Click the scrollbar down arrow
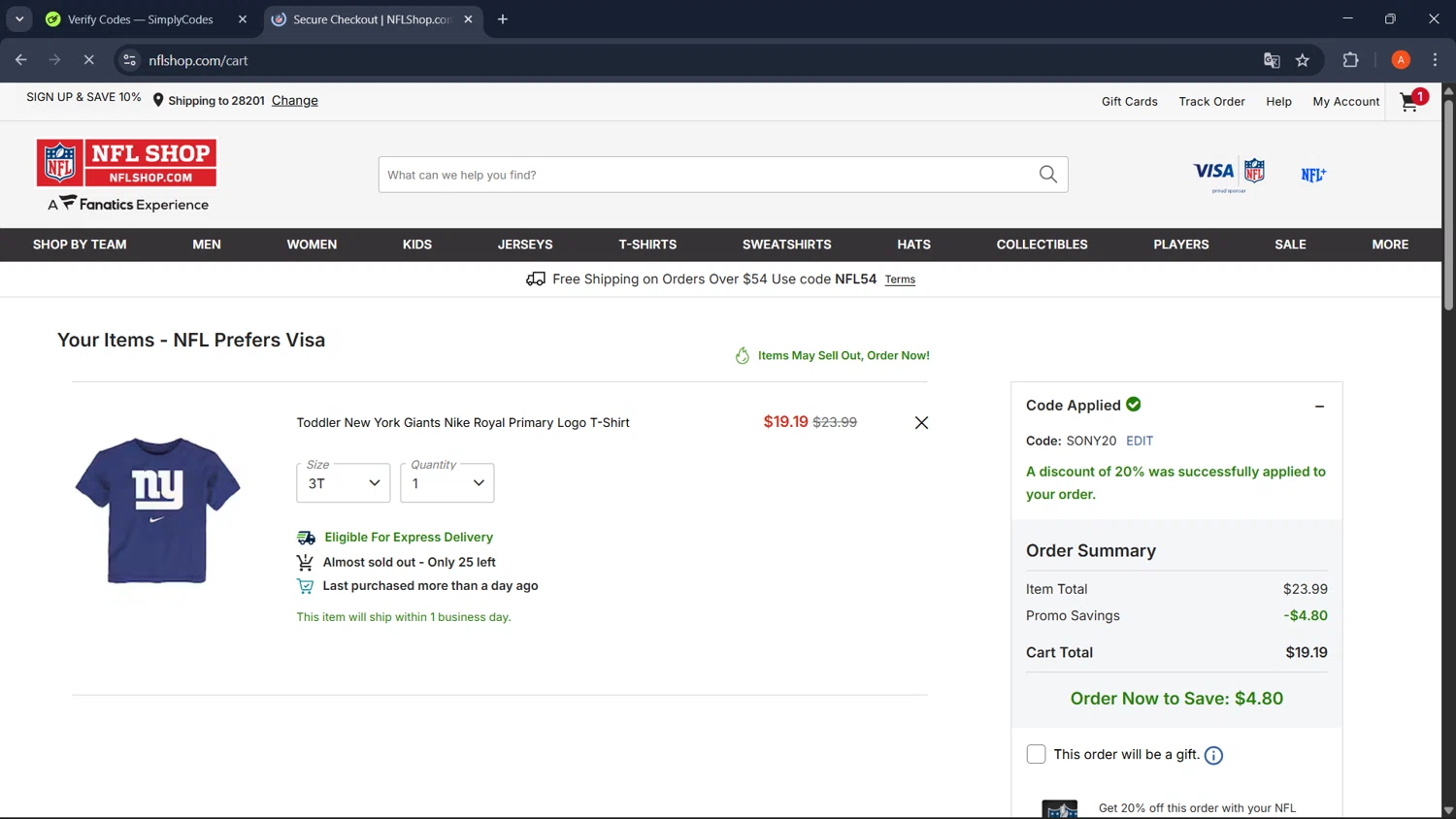Screen dimensions: 1456x819 click(1448, 811)
